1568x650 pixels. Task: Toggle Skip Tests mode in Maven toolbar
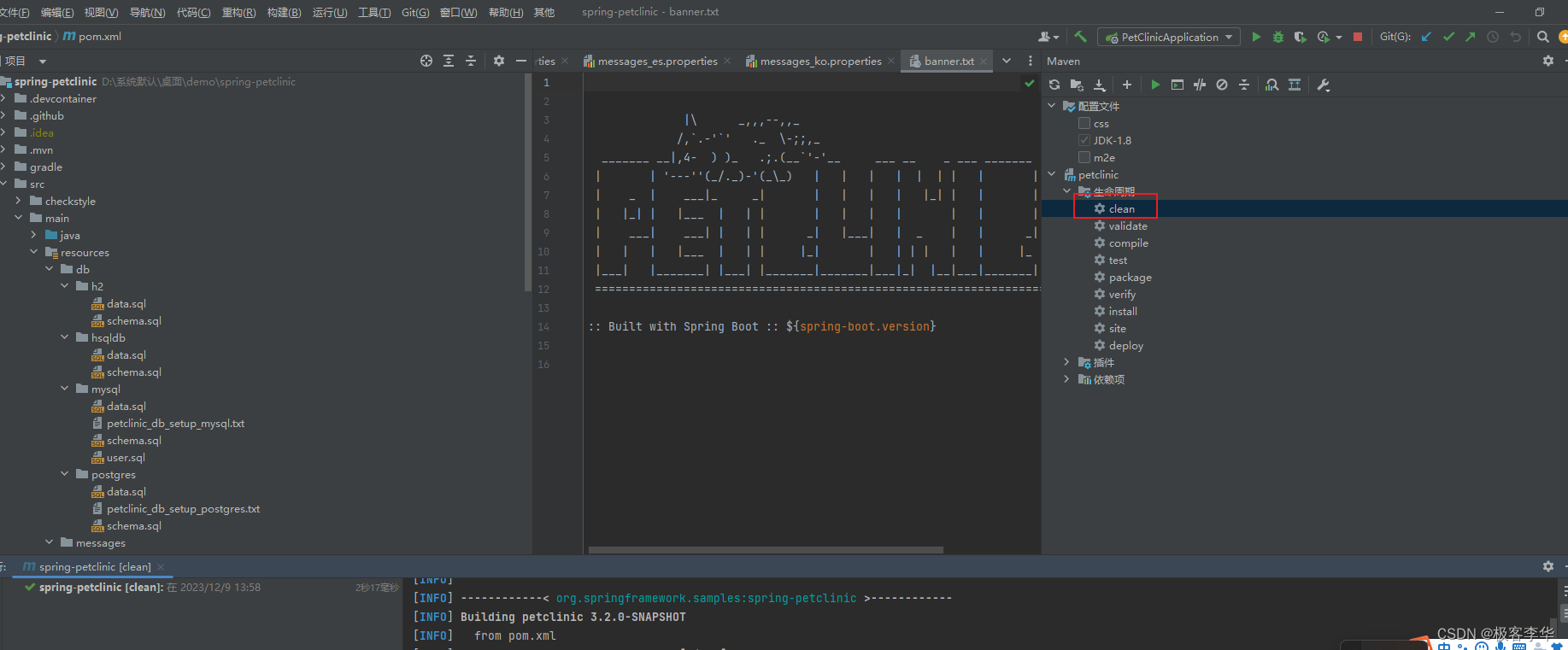1222,85
